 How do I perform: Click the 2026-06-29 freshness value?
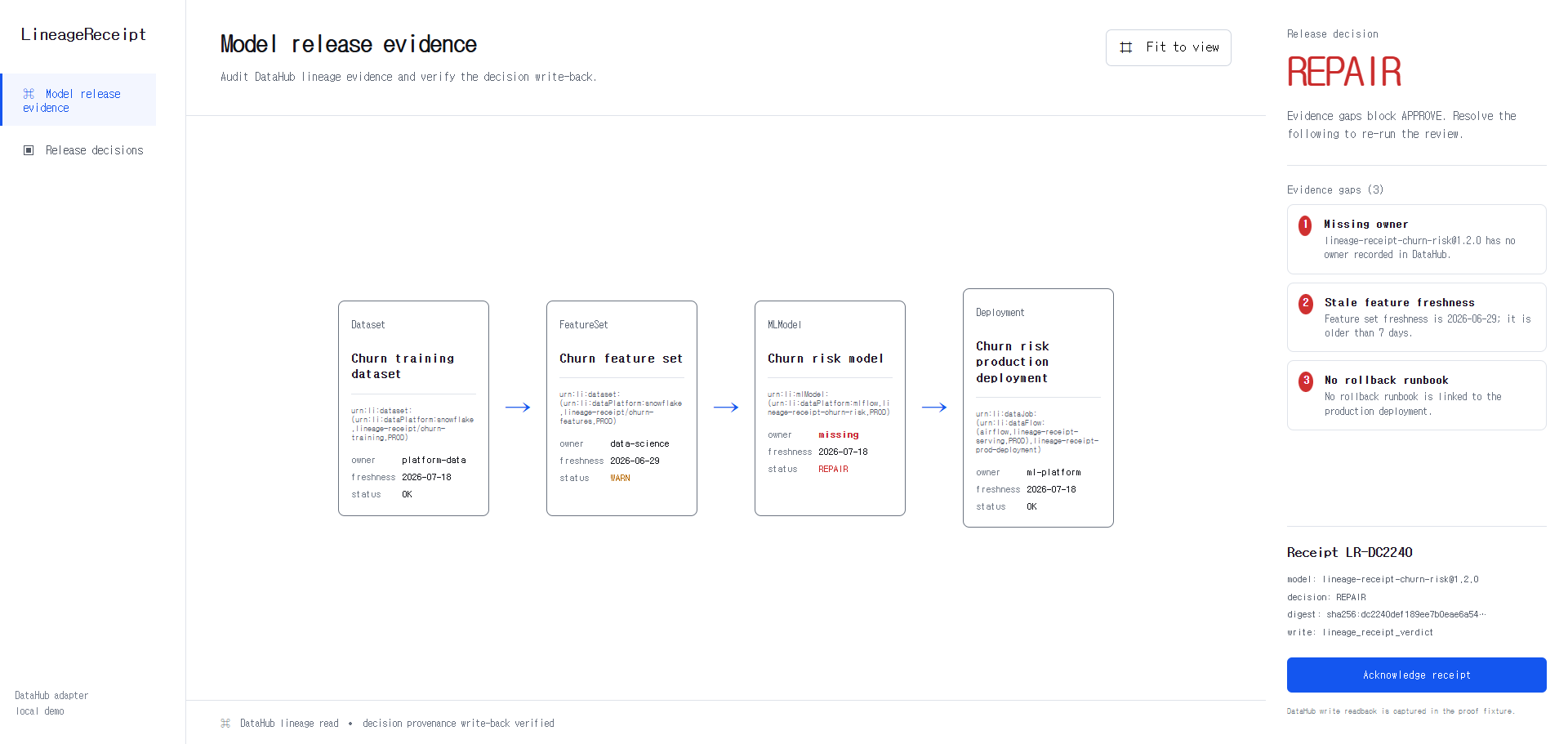point(635,461)
